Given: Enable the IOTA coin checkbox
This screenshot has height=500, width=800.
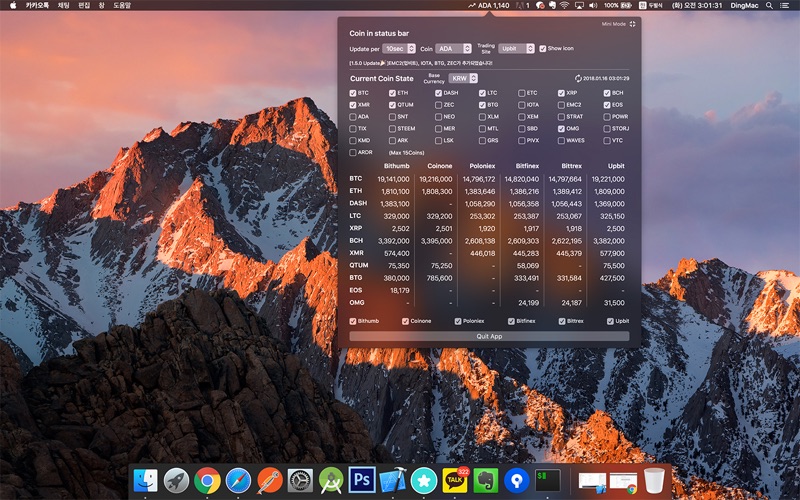Looking at the screenshot, I should [x=521, y=105].
